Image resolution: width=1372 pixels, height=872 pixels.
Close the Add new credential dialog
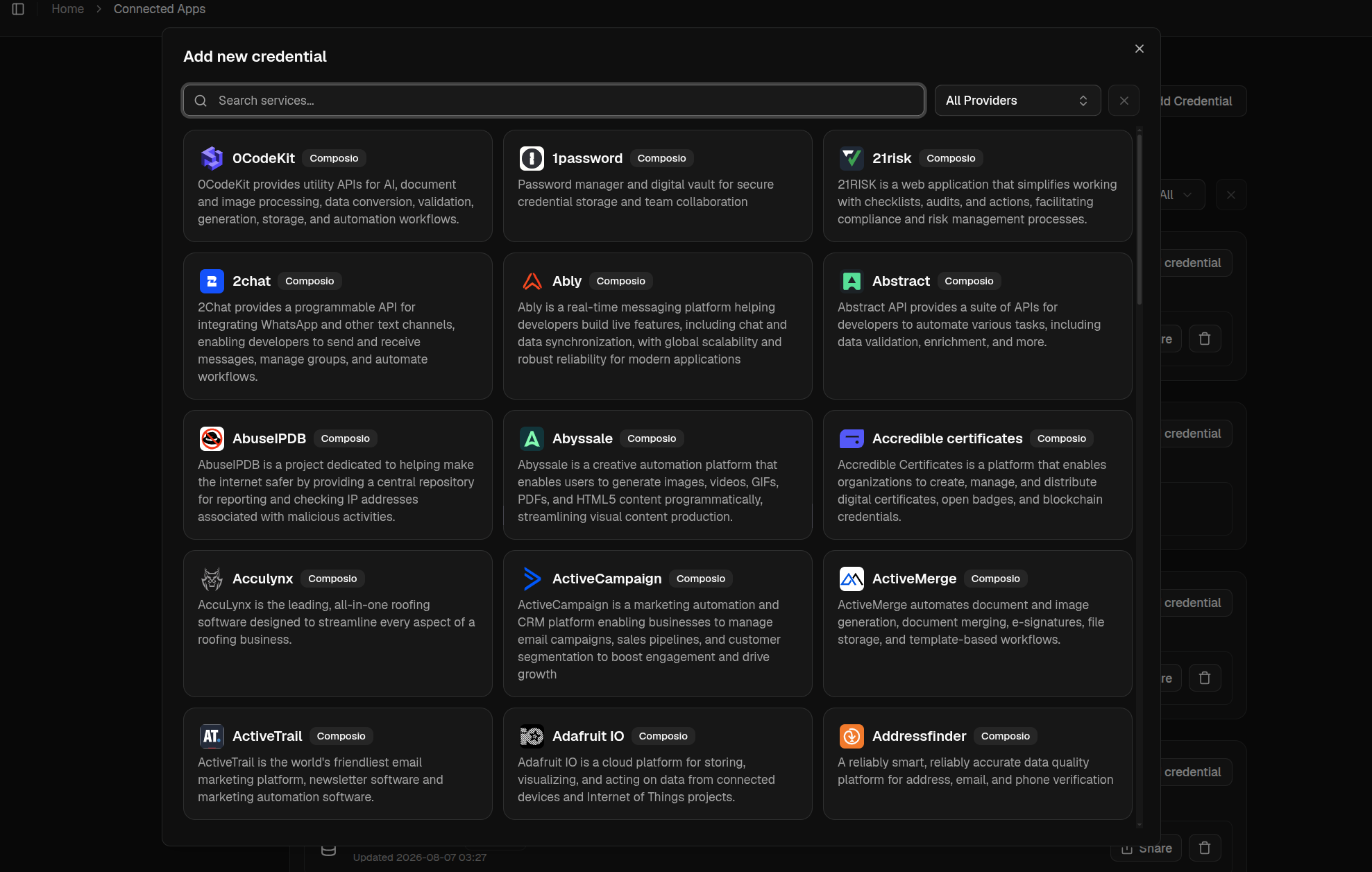1139,49
